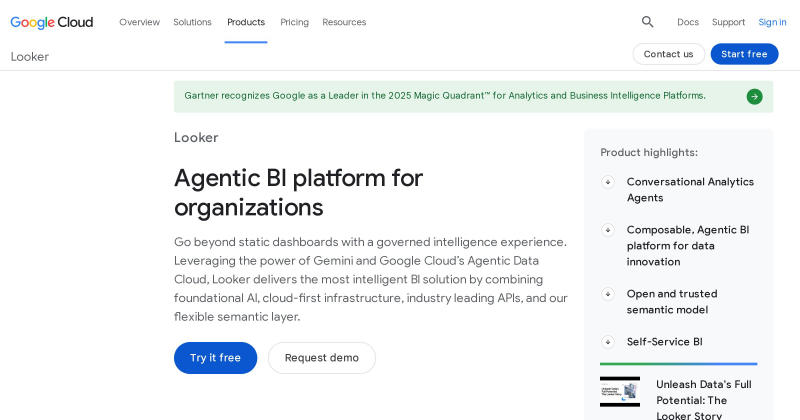Click the Agentic BI platform heading
This screenshot has height=420, width=800.
tap(298, 192)
